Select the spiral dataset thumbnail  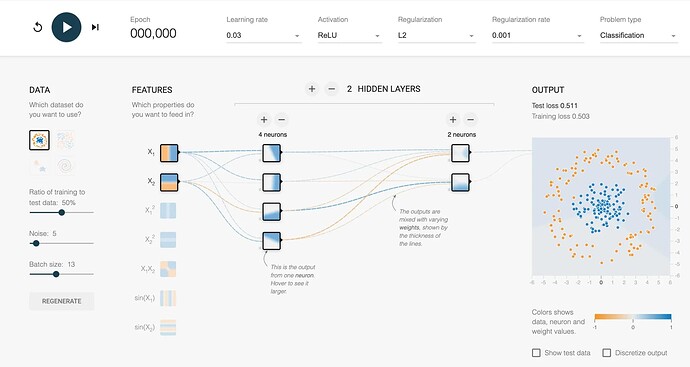[x=65, y=166]
